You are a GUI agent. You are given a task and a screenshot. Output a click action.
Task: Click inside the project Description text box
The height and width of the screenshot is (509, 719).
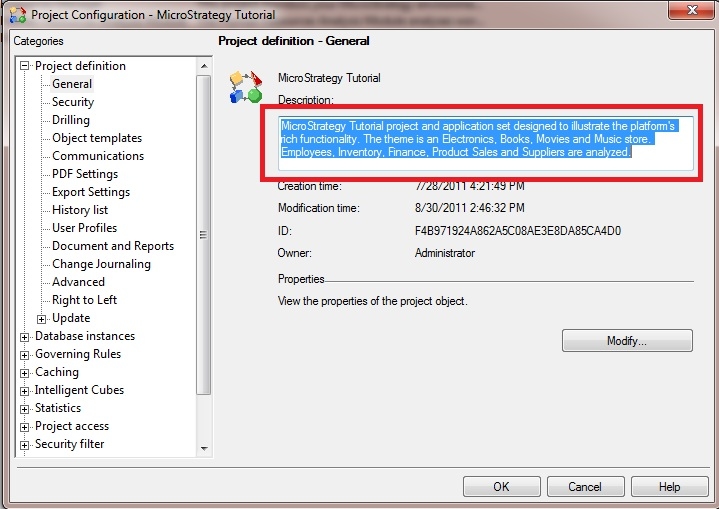[x=486, y=144]
